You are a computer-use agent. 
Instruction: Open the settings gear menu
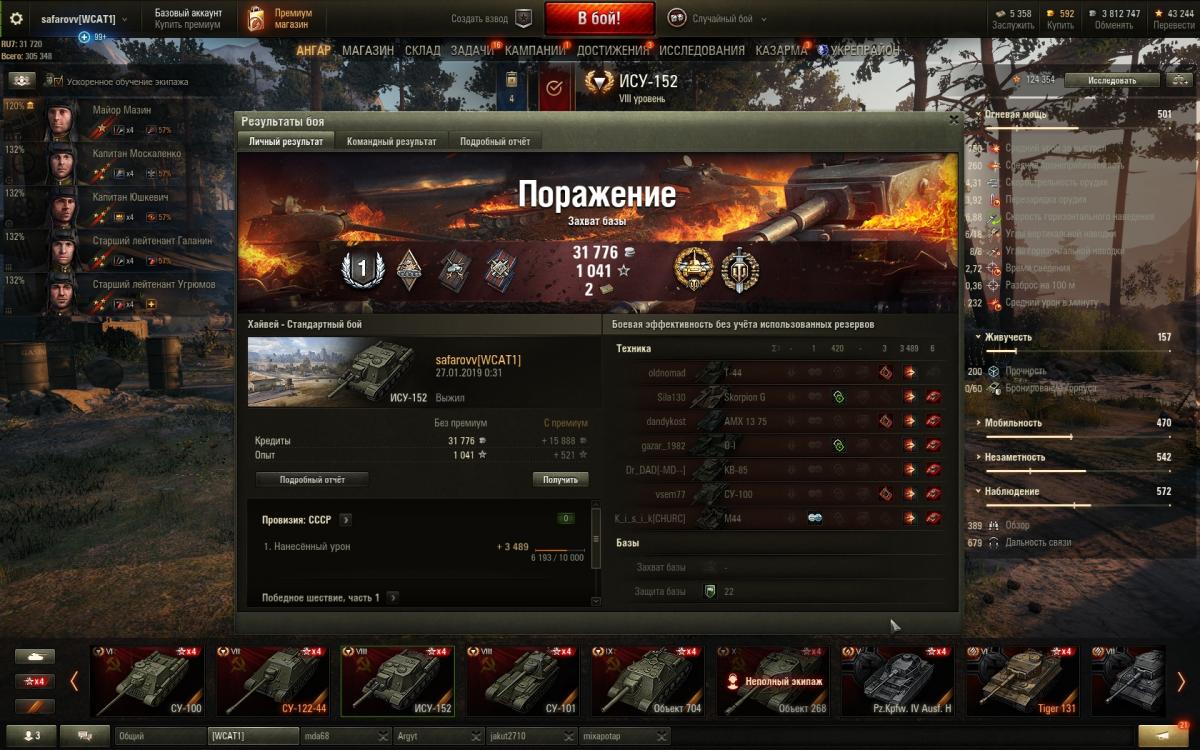point(16,19)
